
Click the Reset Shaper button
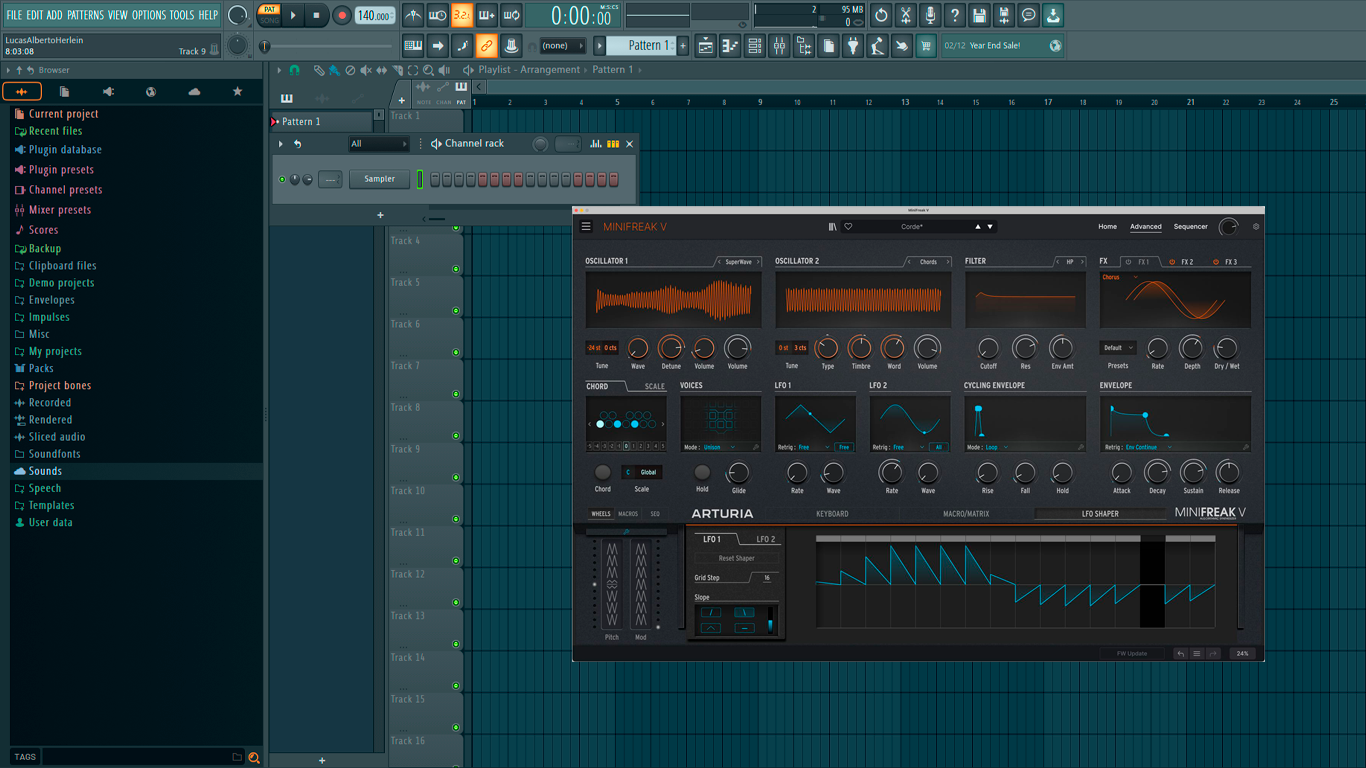coord(737,558)
